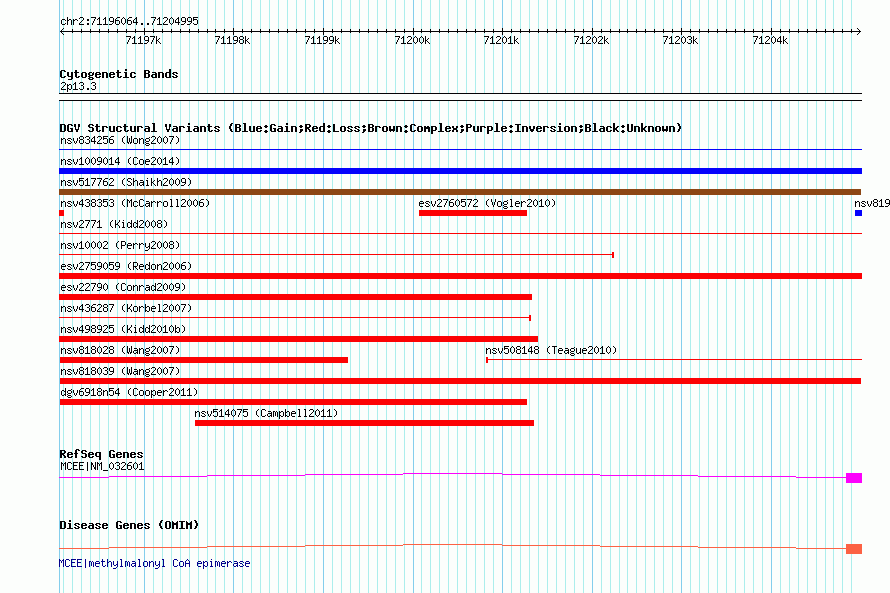Select Disease Genes (OMIM) track title

(x=129, y=525)
